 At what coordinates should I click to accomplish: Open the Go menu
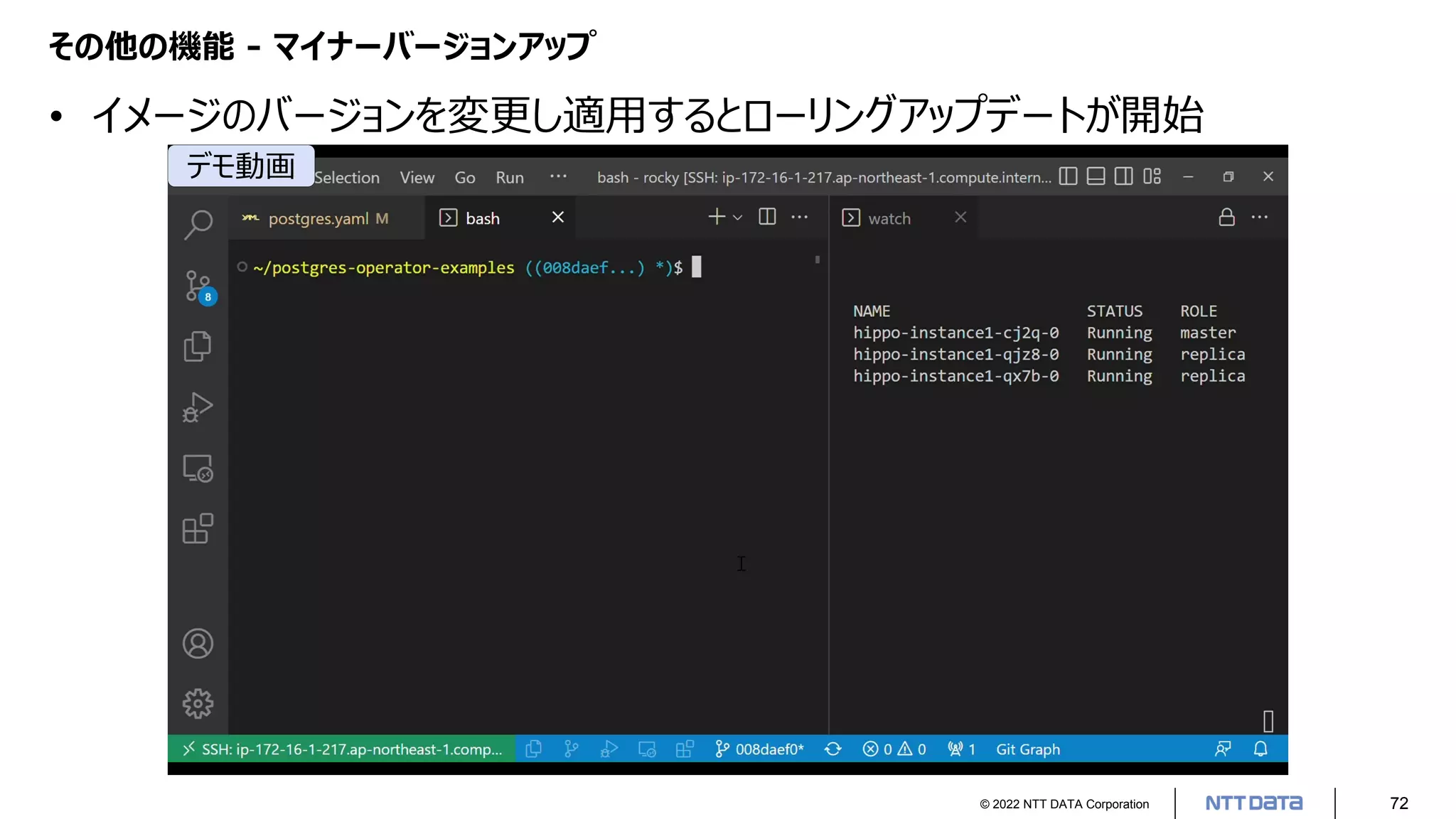point(465,178)
